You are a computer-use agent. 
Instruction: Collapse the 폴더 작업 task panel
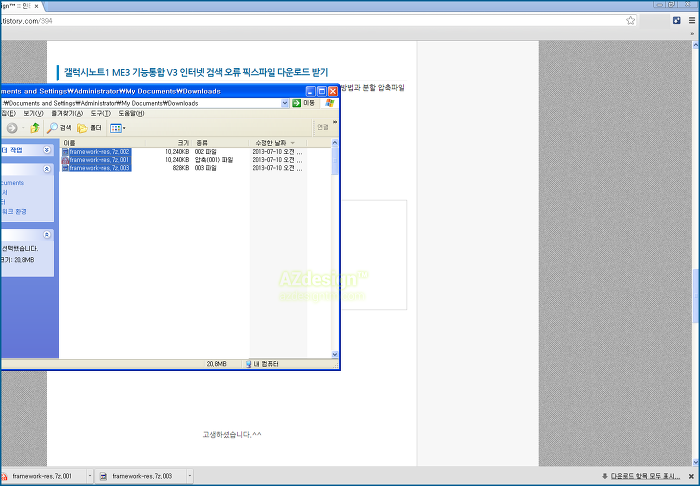46,150
